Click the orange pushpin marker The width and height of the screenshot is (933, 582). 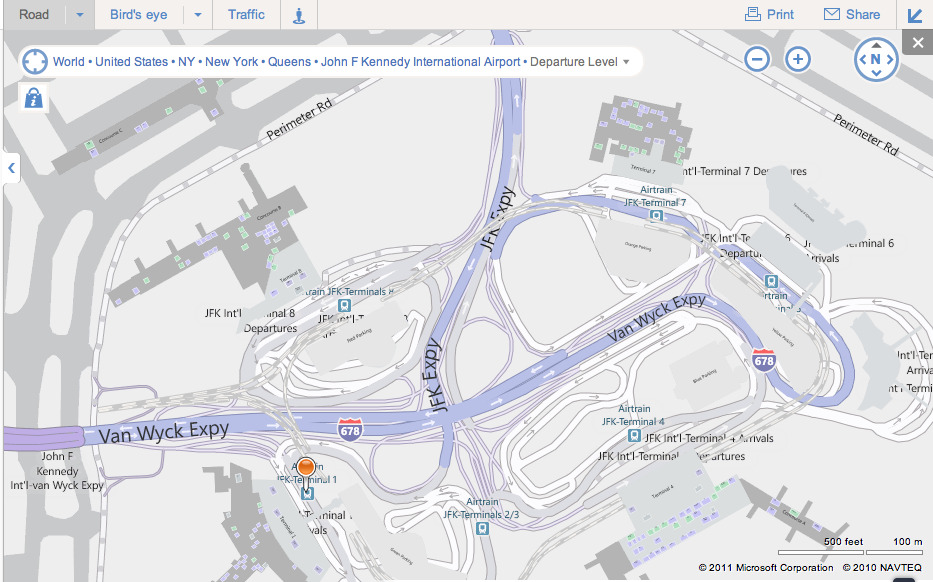(x=307, y=467)
